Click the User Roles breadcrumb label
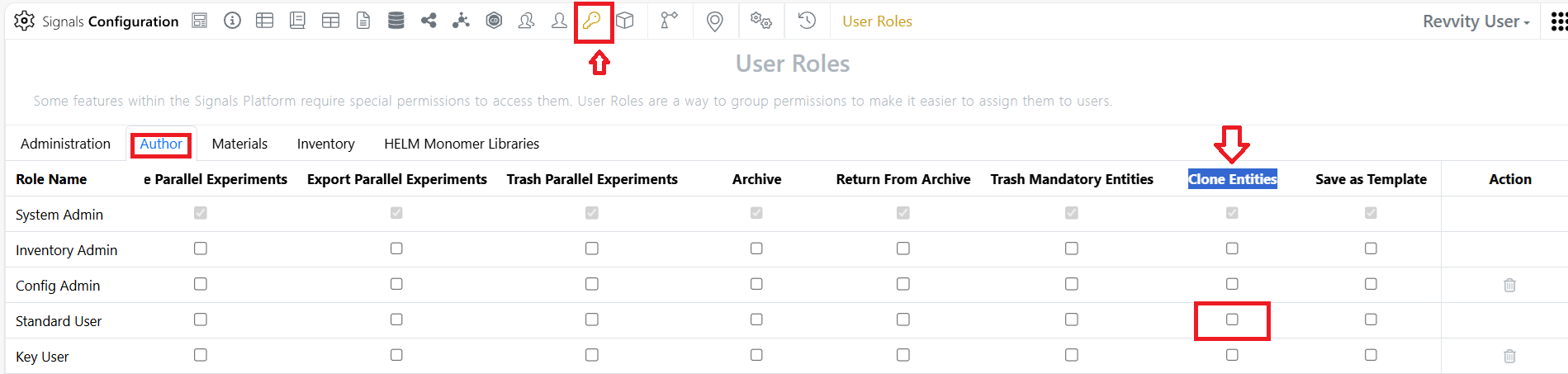1568x374 pixels. pyautogui.click(x=877, y=21)
